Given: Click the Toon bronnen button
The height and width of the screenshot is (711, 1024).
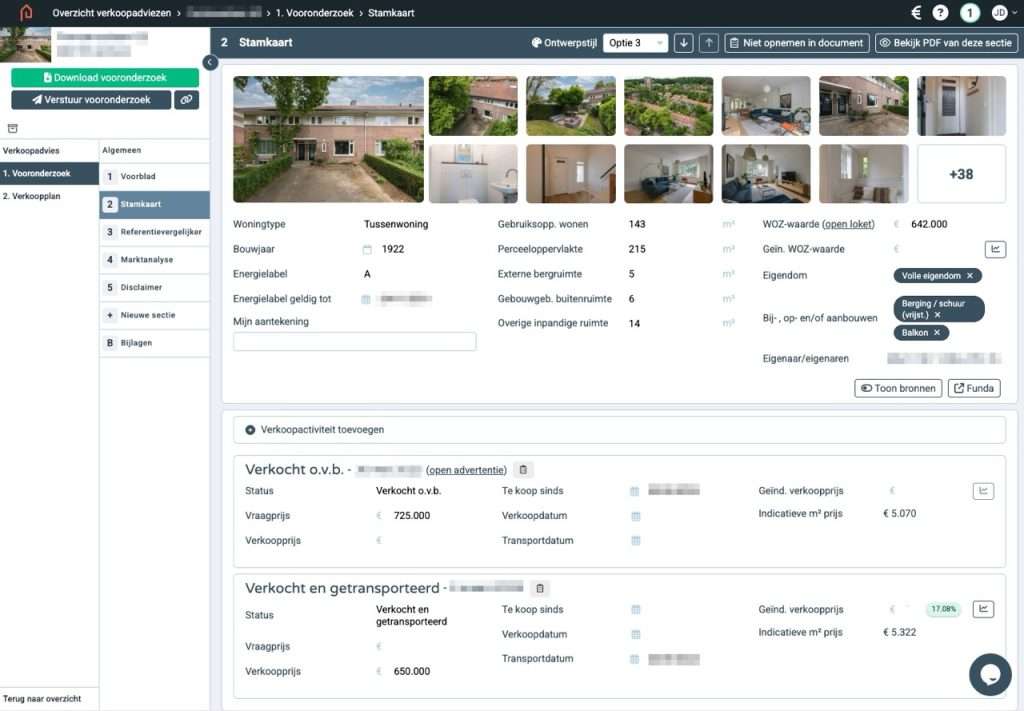Looking at the screenshot, I should (898, 388).
